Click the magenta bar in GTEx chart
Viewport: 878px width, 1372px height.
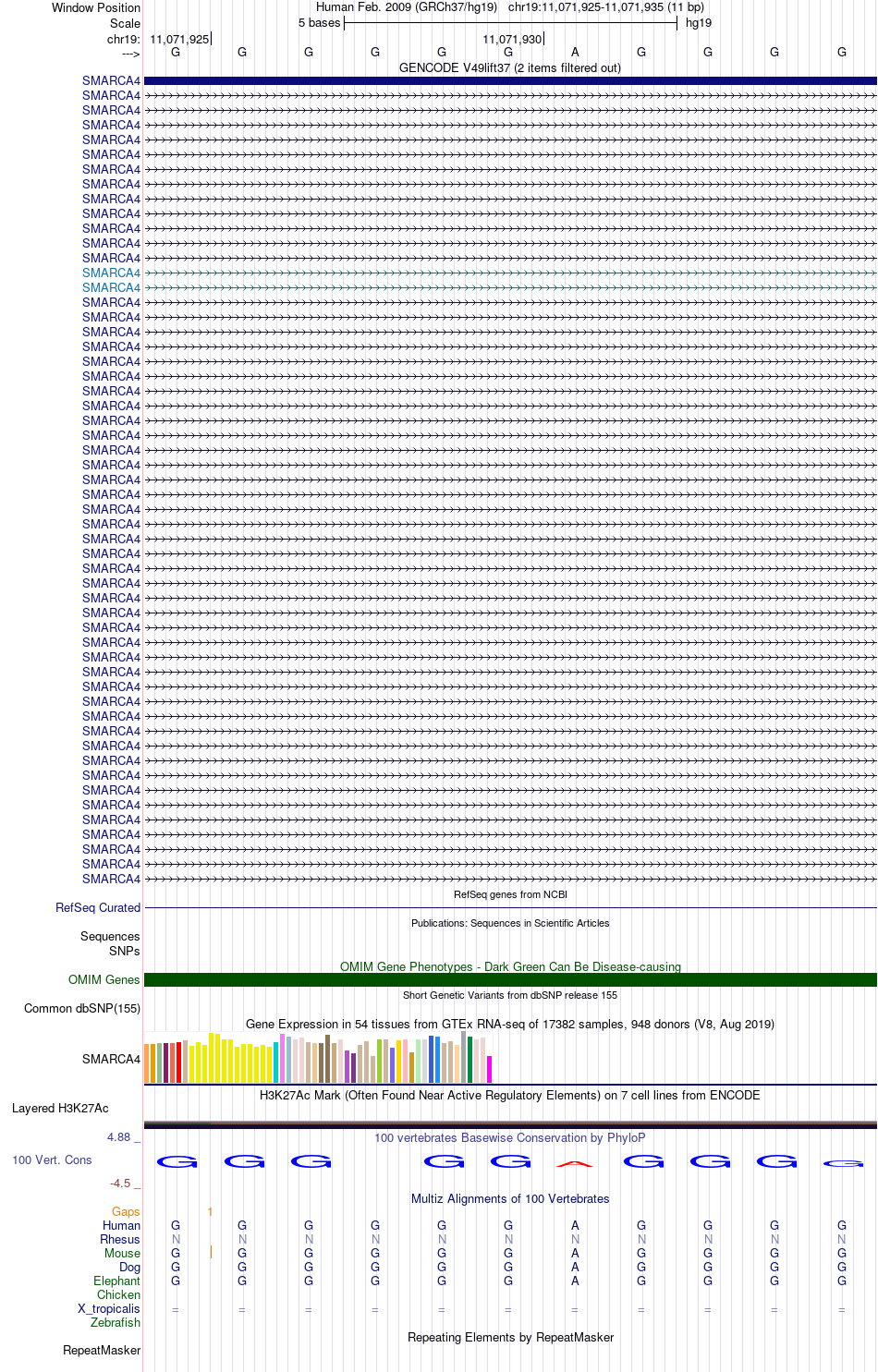(x=489, y=1069)
